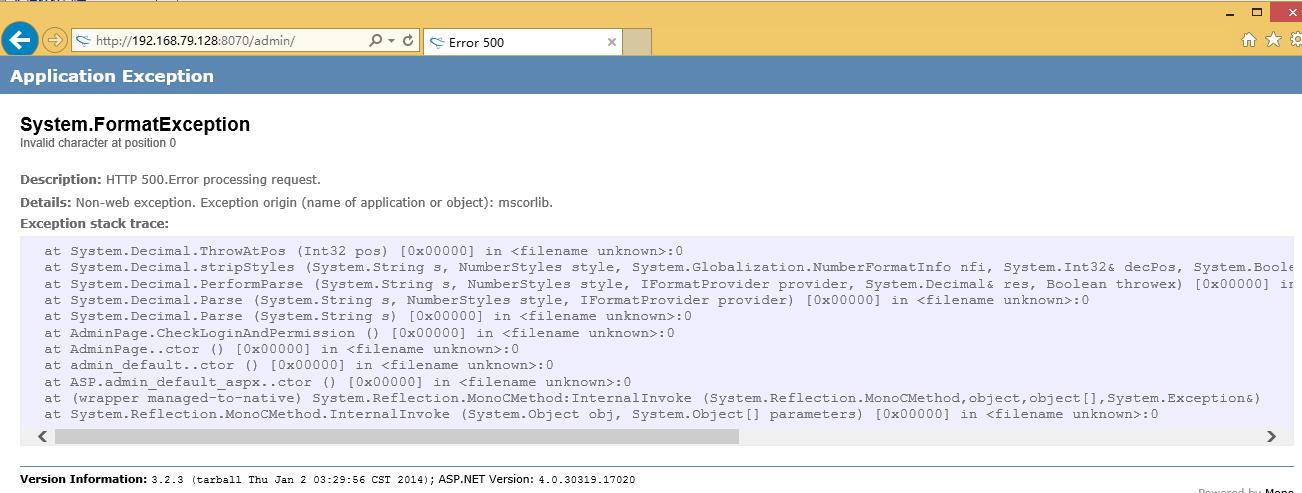
Task: Open the Tools gear menu
Action: (x=1295, y=40)
